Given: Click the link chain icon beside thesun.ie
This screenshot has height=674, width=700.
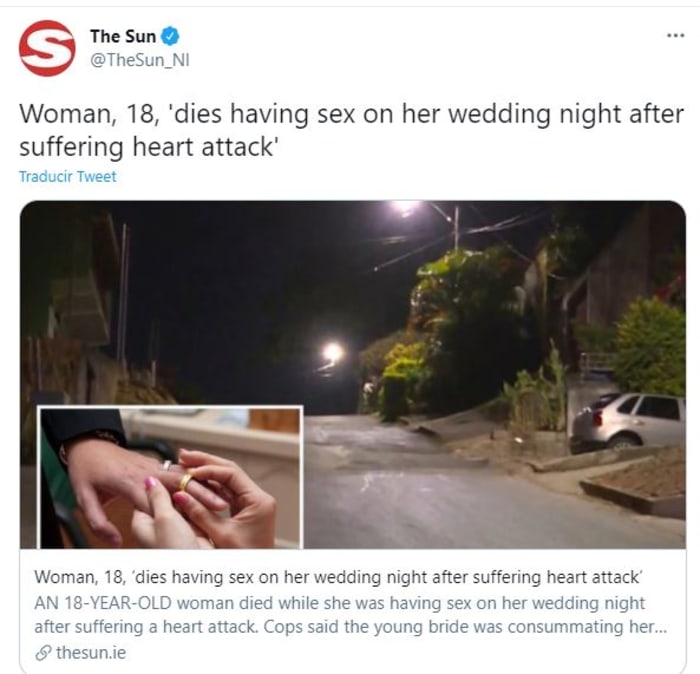Looking at the screenshot, I should coord(43,653).
